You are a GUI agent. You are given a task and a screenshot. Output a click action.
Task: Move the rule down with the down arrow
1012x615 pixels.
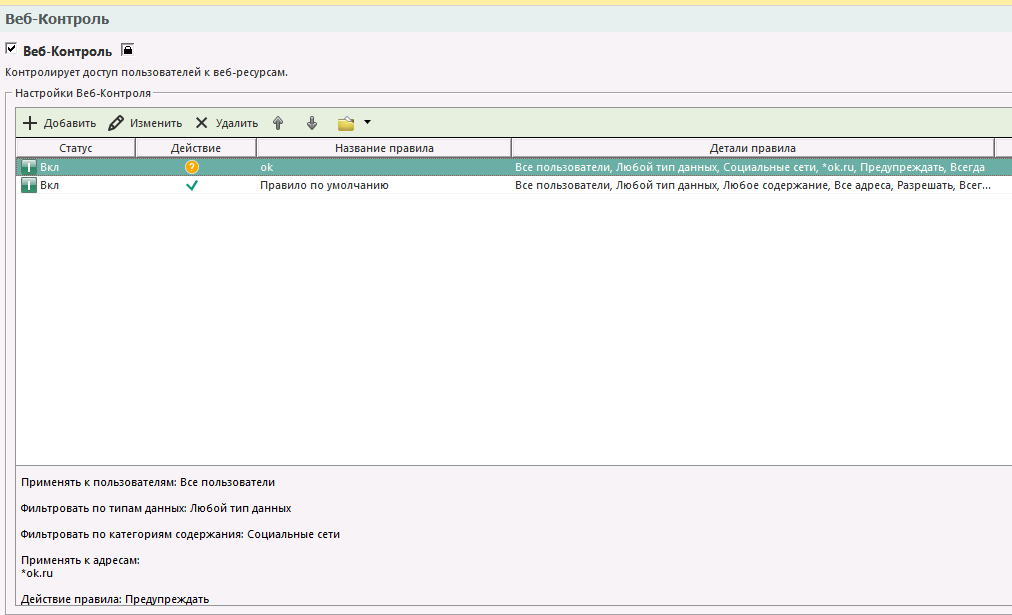coord(312,123)
